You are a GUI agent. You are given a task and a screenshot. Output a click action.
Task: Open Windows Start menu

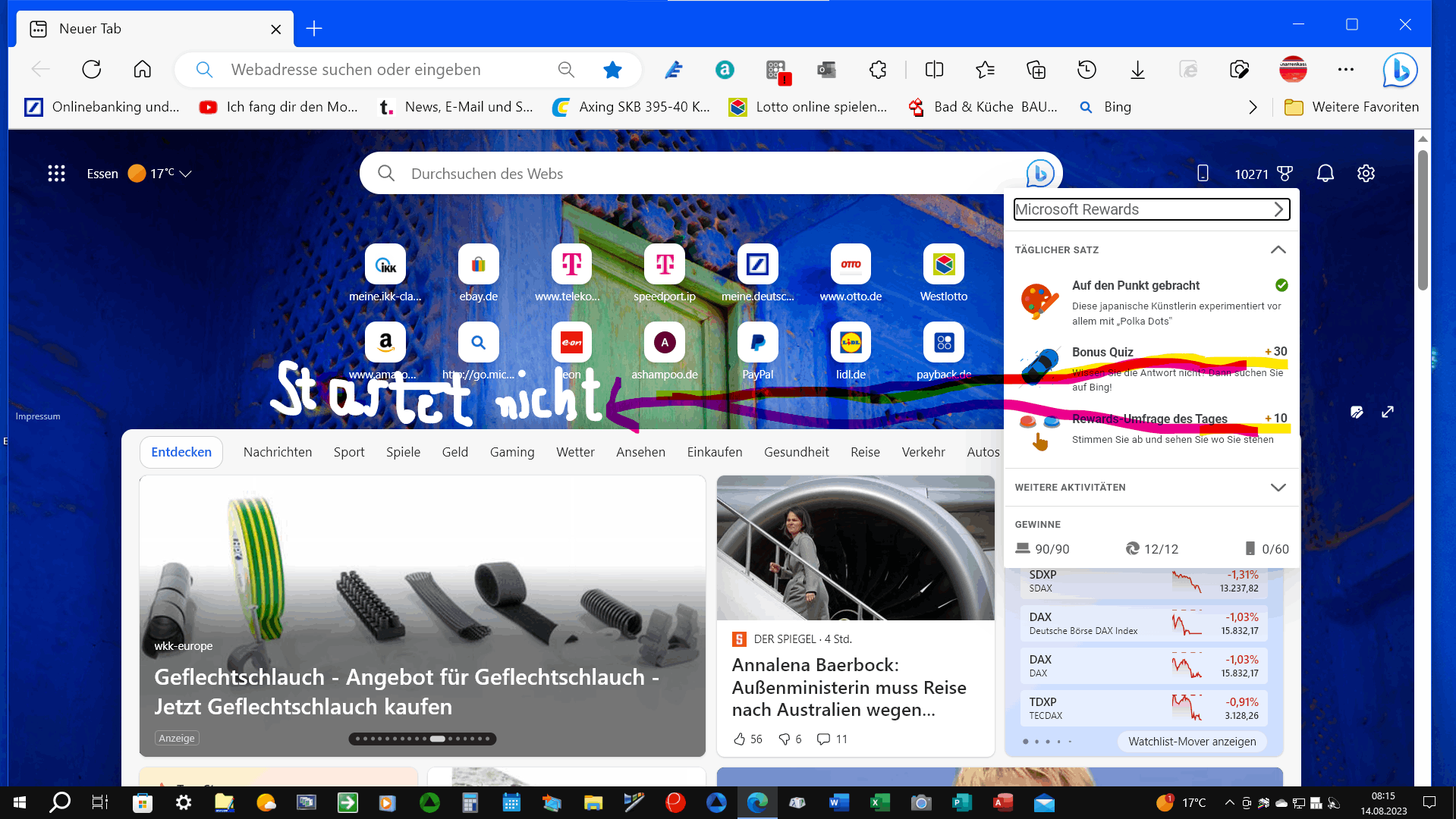20,802
